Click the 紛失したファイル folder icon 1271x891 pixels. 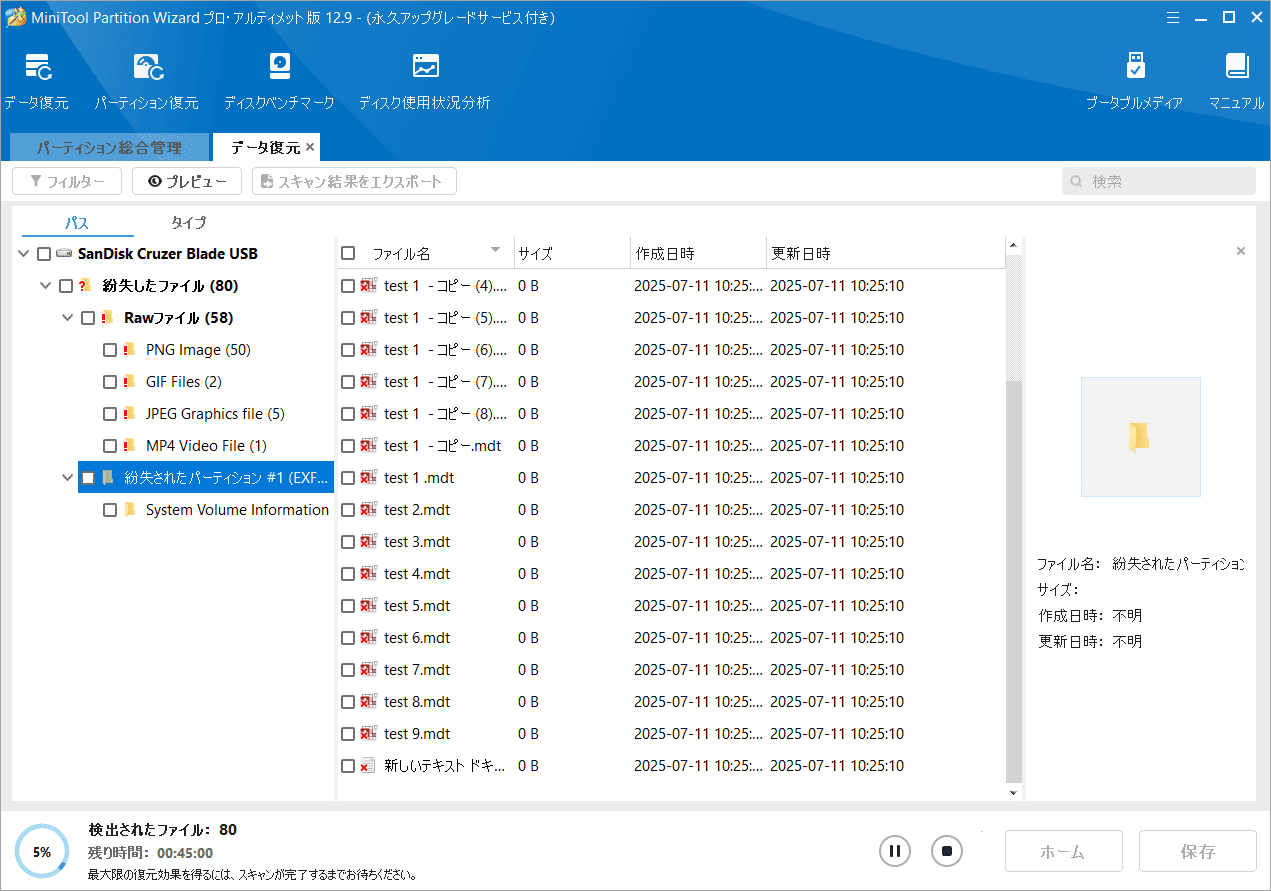(85, 286)
